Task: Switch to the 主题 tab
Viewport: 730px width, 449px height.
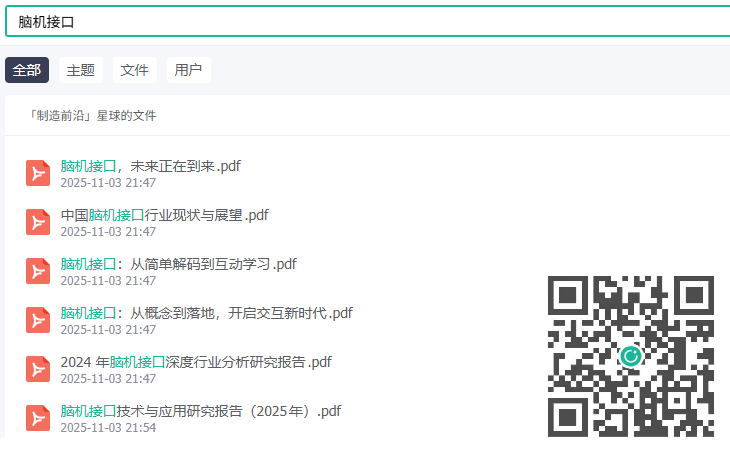Action: (81, 70)
